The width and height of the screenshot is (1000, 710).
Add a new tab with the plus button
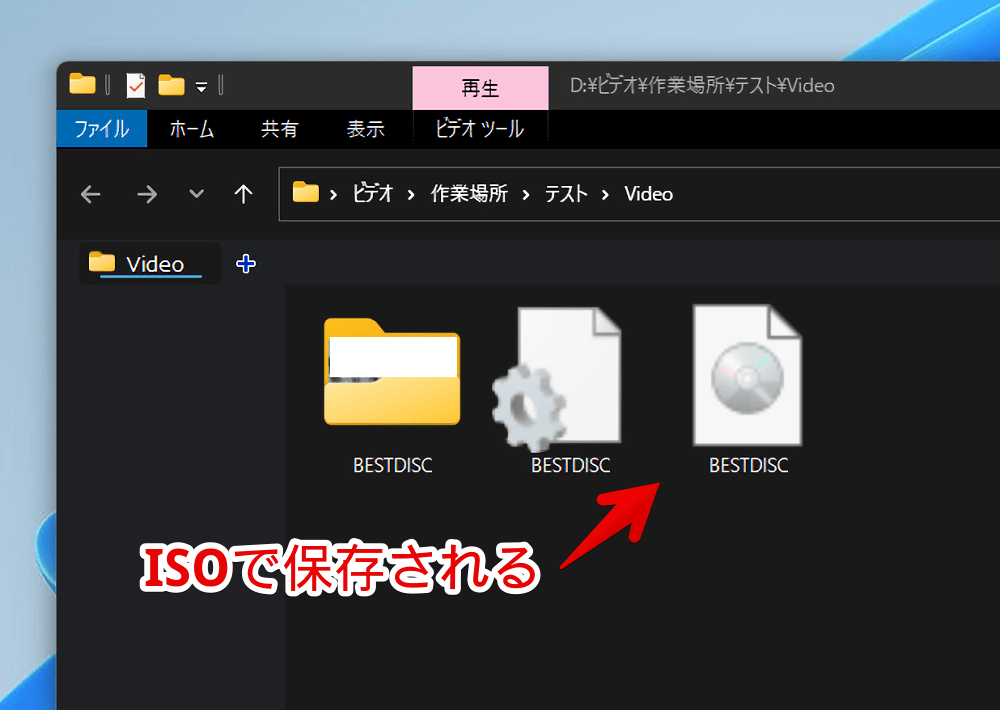pyautogui.click(x=246, y=263)
